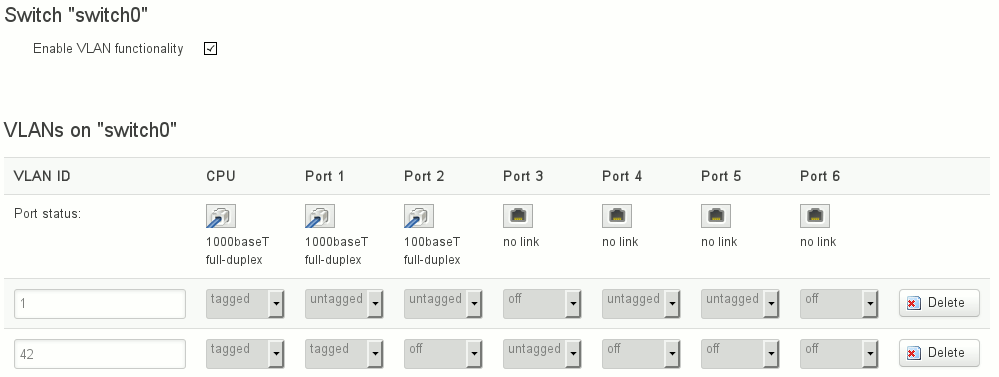
Task: Open Port 5 dropdown for VLAN 1
Action: point(740,304)
